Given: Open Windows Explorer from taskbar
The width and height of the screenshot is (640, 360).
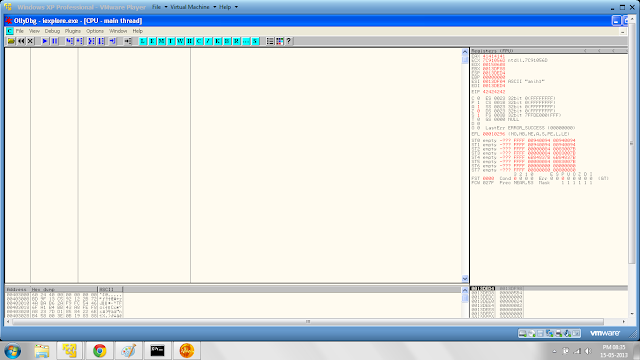Looking at the screenshot, I should pos(41,351).
